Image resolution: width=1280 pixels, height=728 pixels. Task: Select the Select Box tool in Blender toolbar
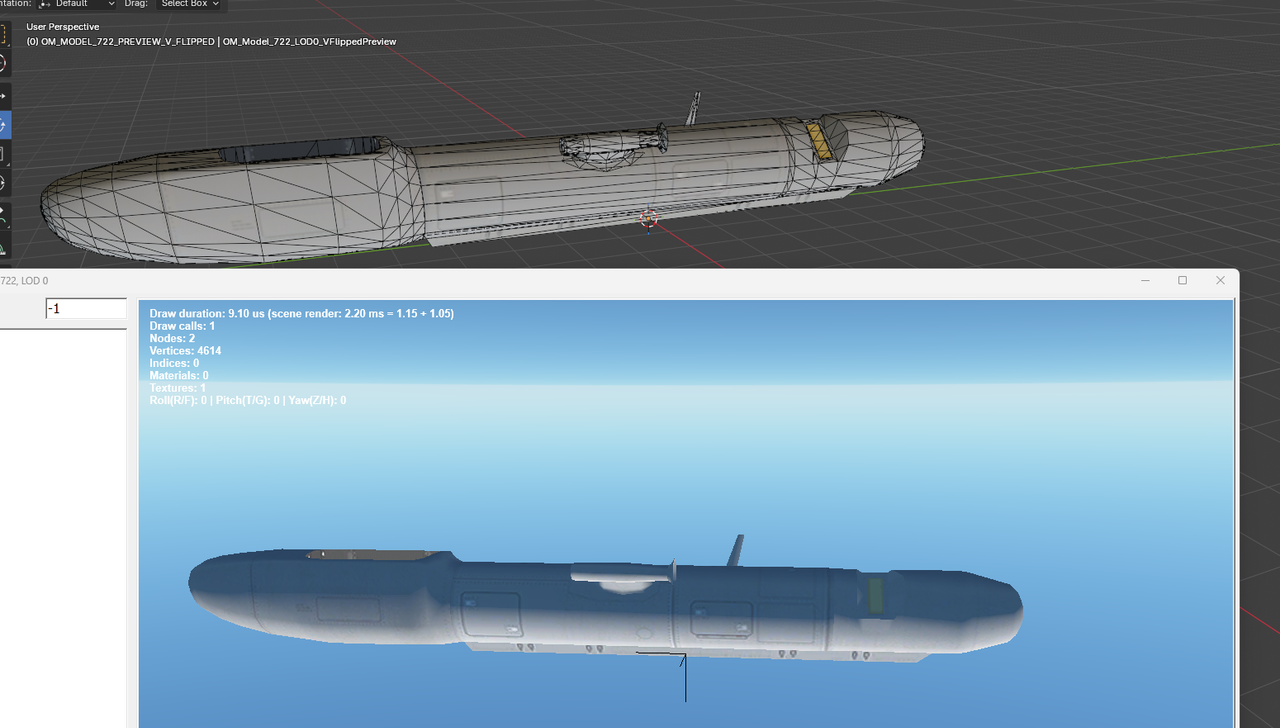[3, 35]
